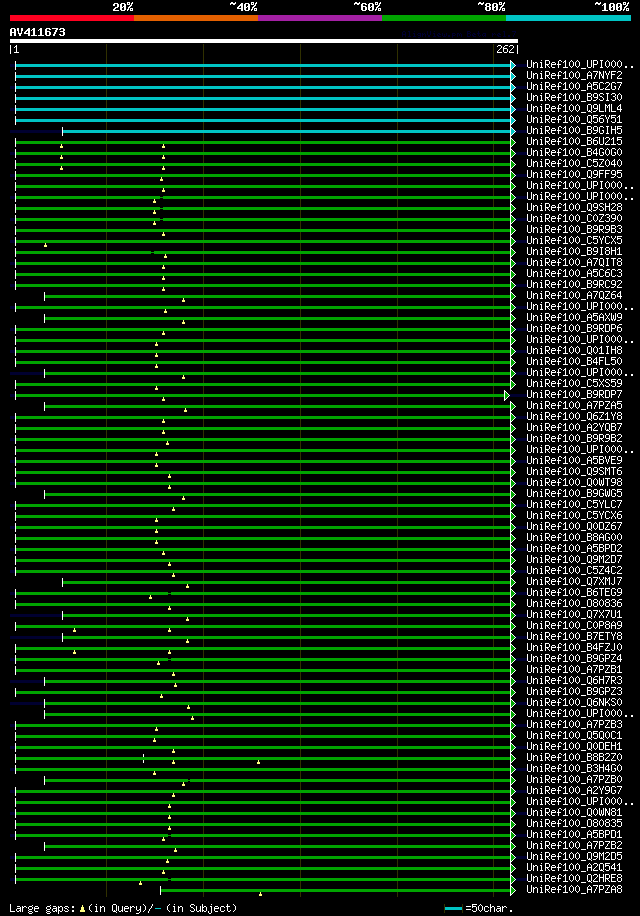Select label UniRef100_A7QZ64

coord(574,296)
